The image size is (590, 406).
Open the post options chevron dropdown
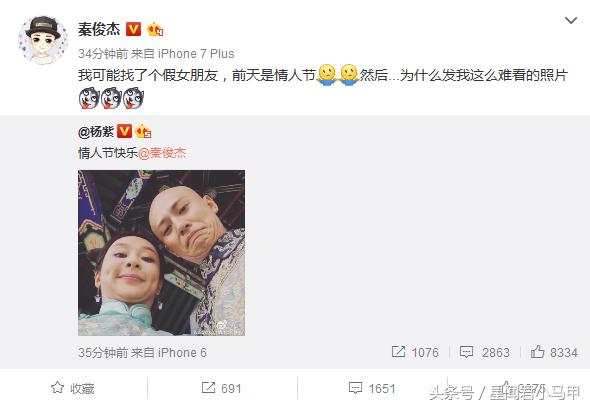click(571, 20)
